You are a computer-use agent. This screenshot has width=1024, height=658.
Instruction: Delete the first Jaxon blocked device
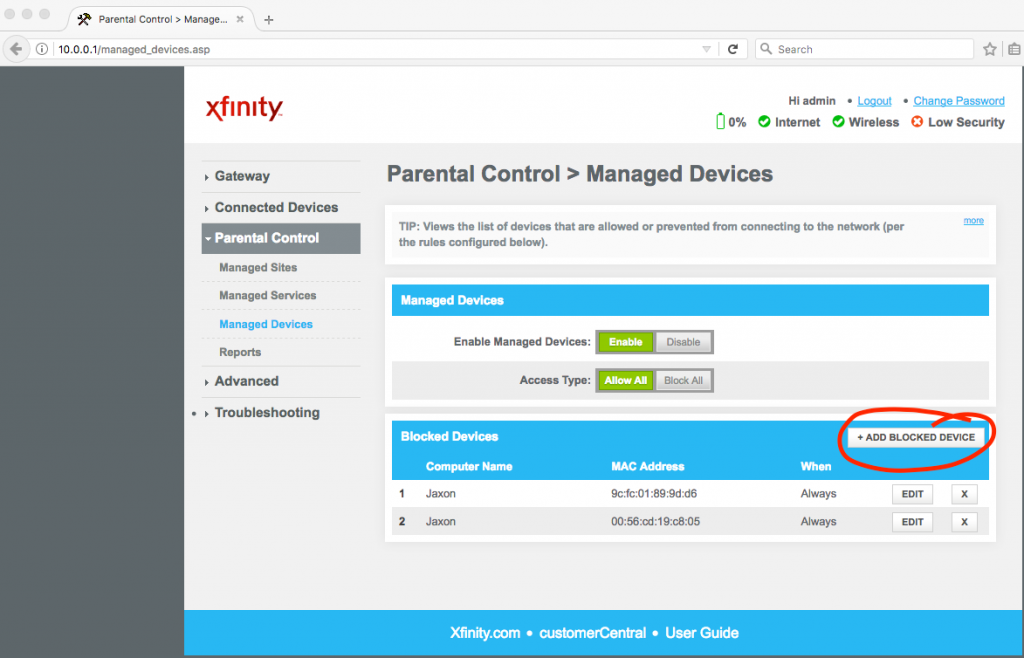[964, 494]
